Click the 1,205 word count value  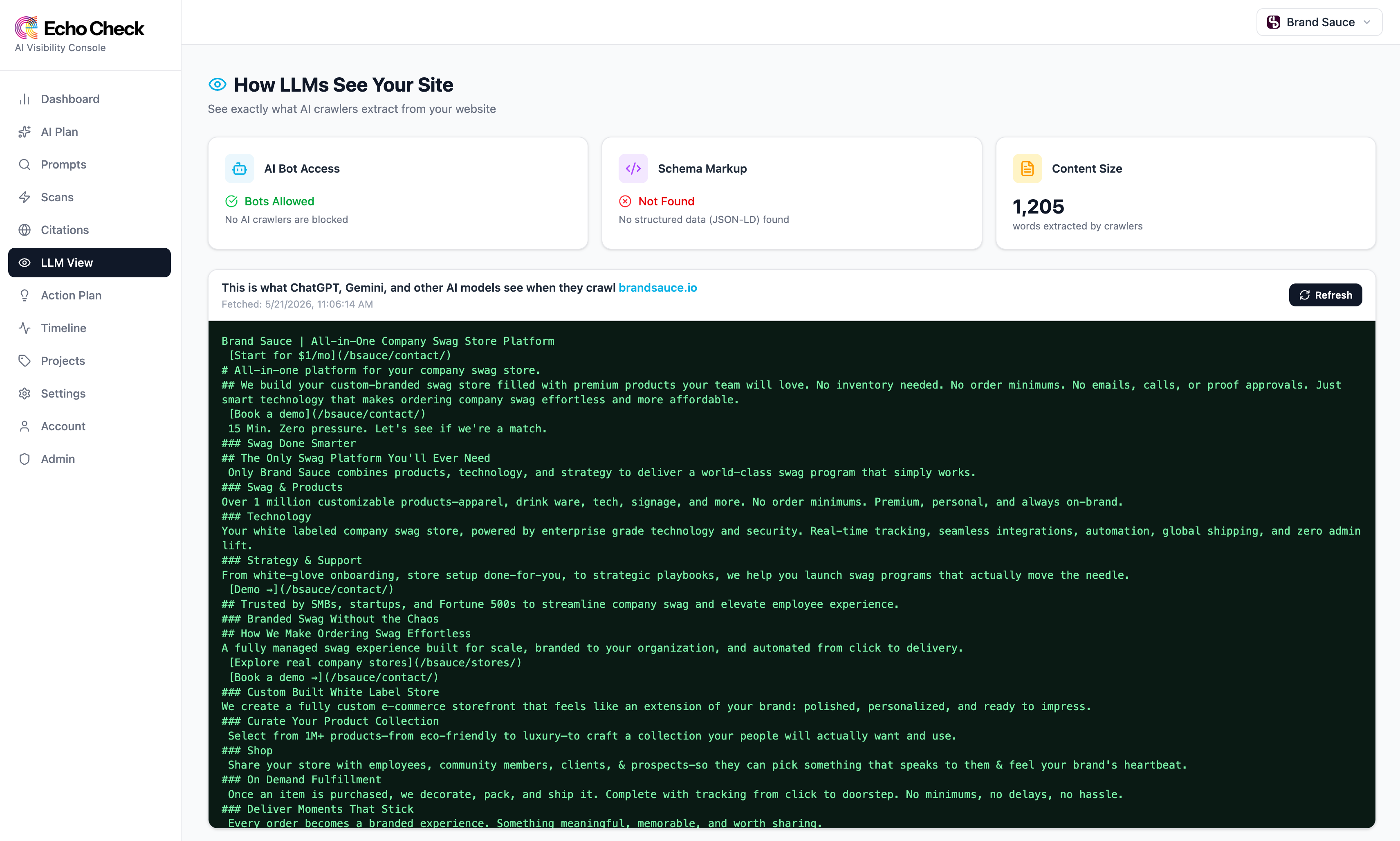tap(1038, 207)
